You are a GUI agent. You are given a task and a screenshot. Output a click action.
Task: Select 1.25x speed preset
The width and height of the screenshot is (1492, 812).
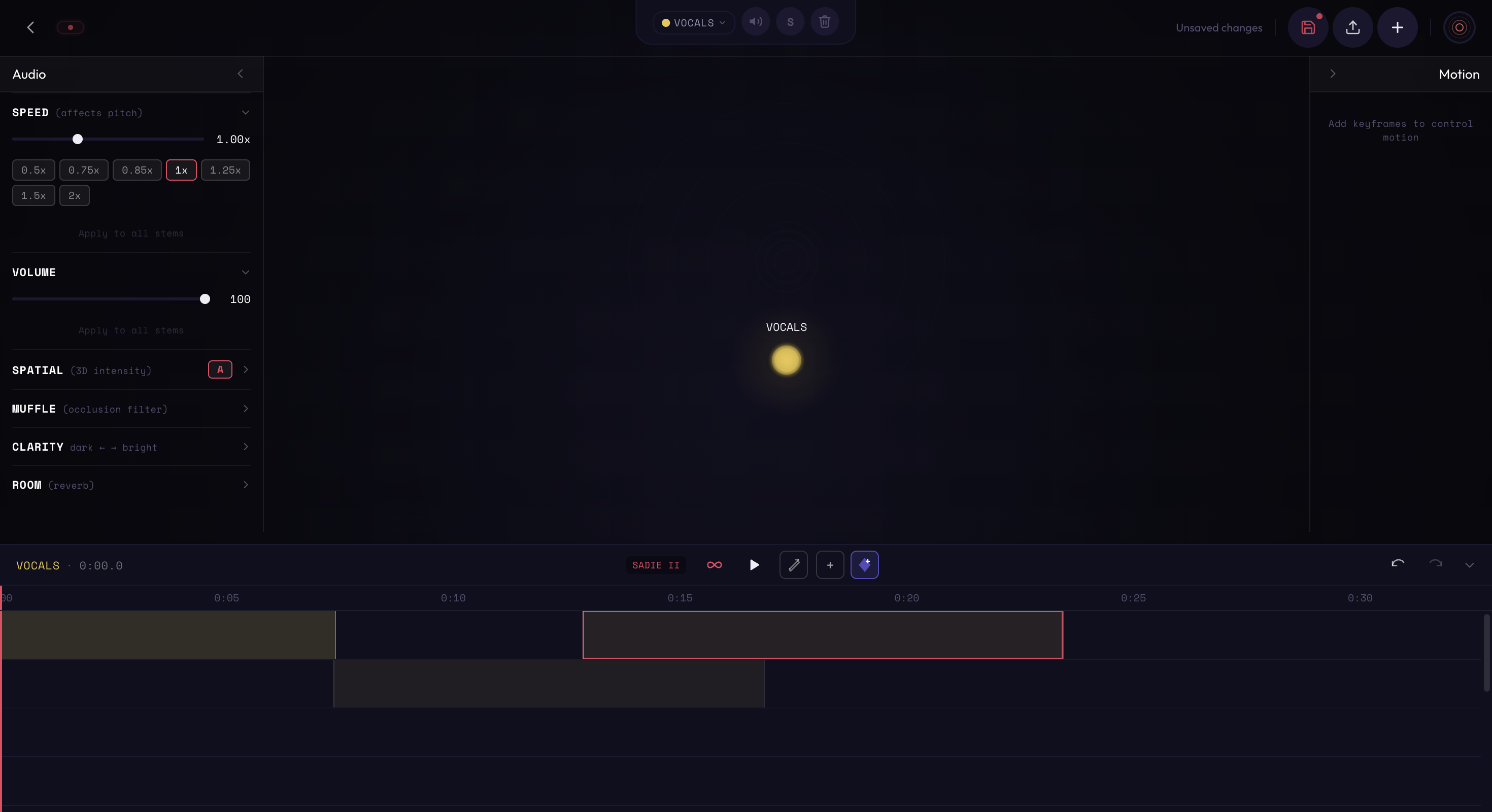(x=225, y=171)
